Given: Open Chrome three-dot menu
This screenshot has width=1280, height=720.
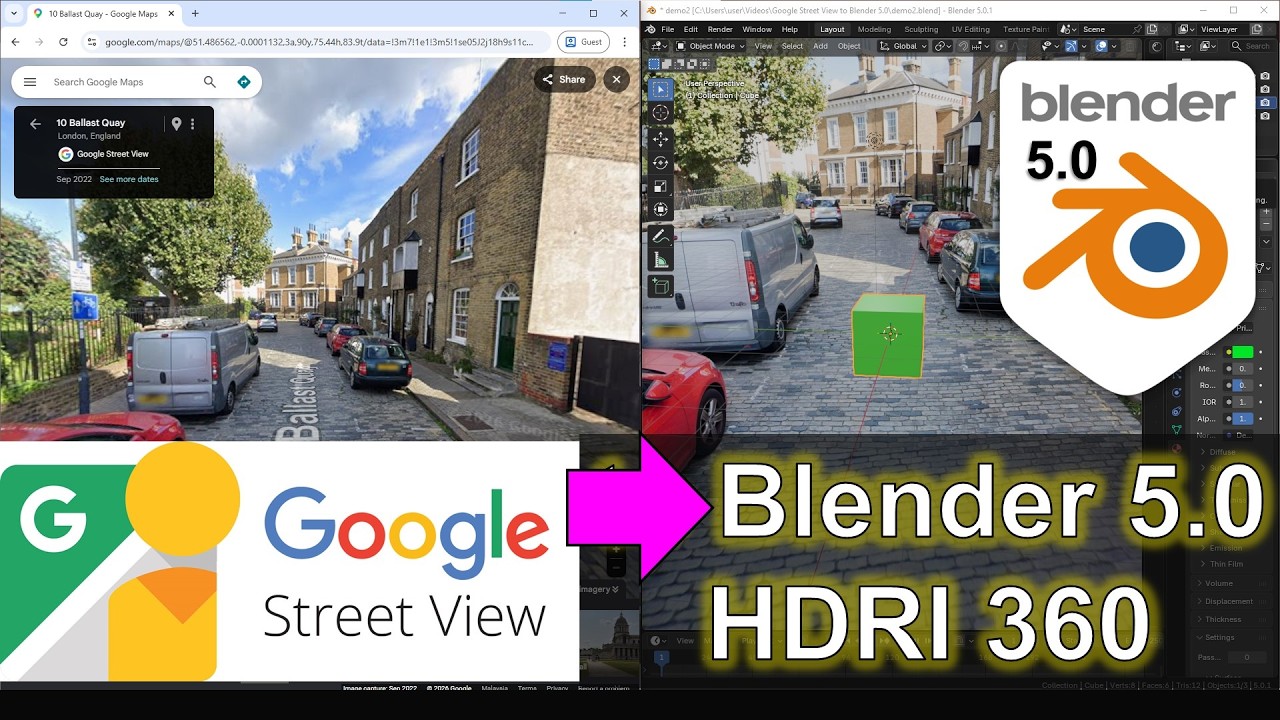Looking at the screenshot, I should (625, 42).
